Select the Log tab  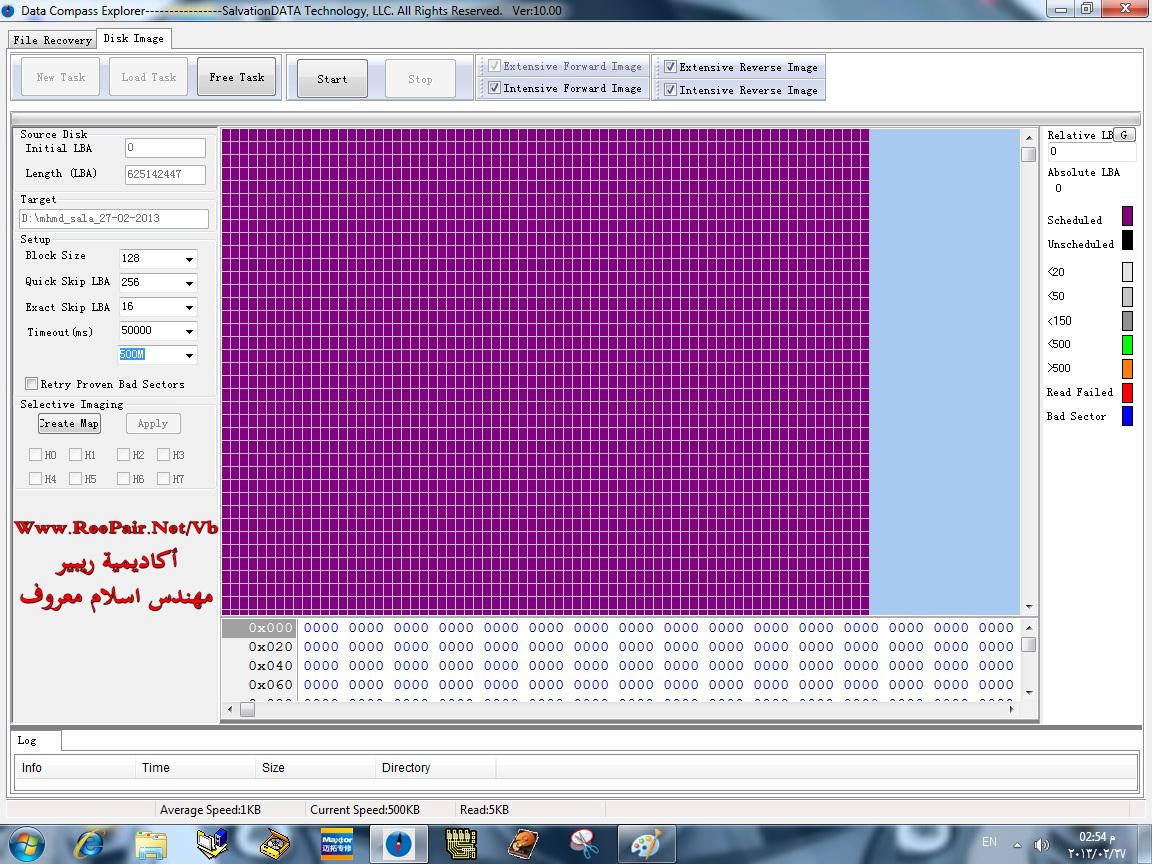click(27, 741)
